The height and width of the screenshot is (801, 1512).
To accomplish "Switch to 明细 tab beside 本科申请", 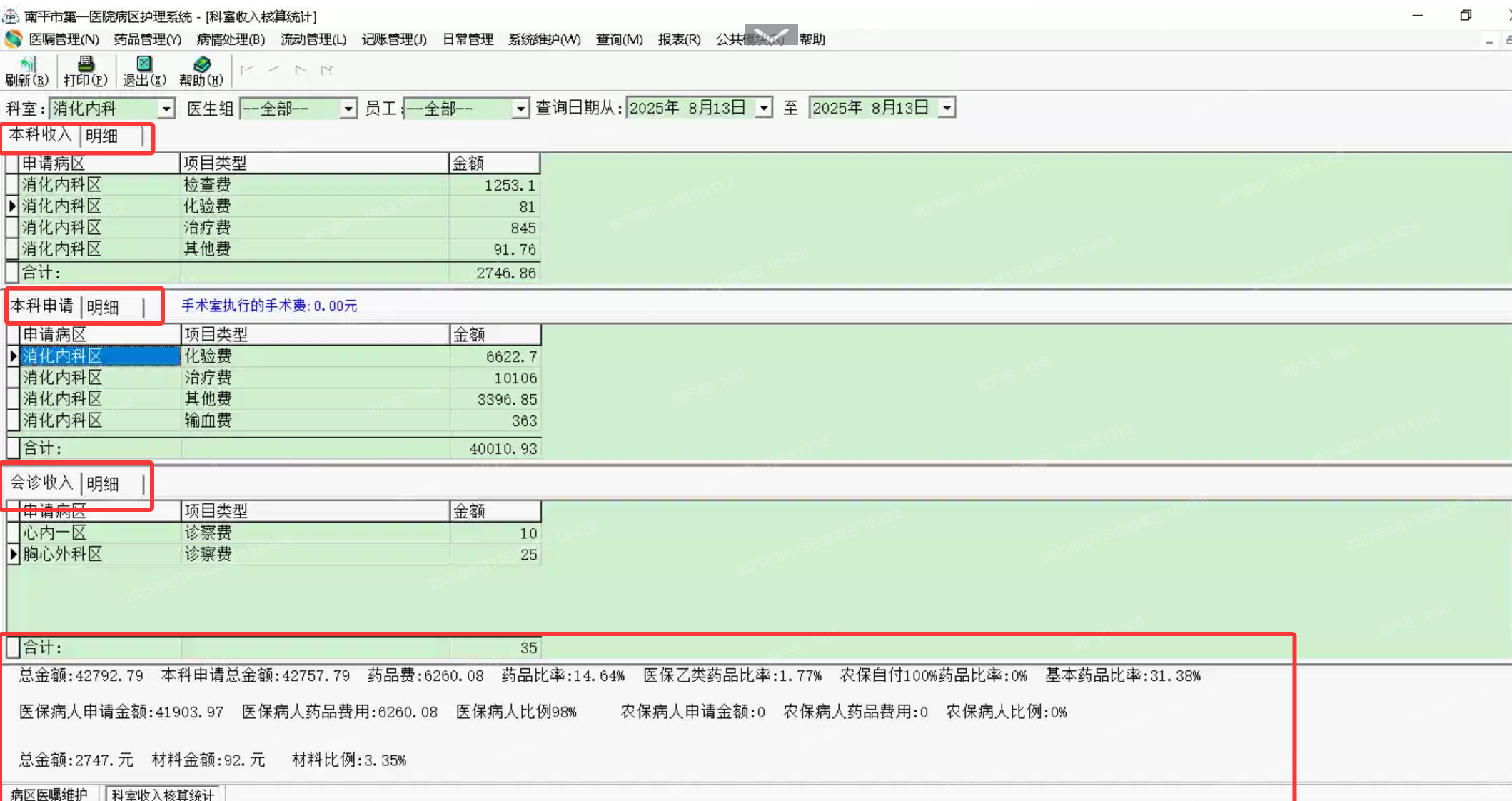I will (103, 308).
